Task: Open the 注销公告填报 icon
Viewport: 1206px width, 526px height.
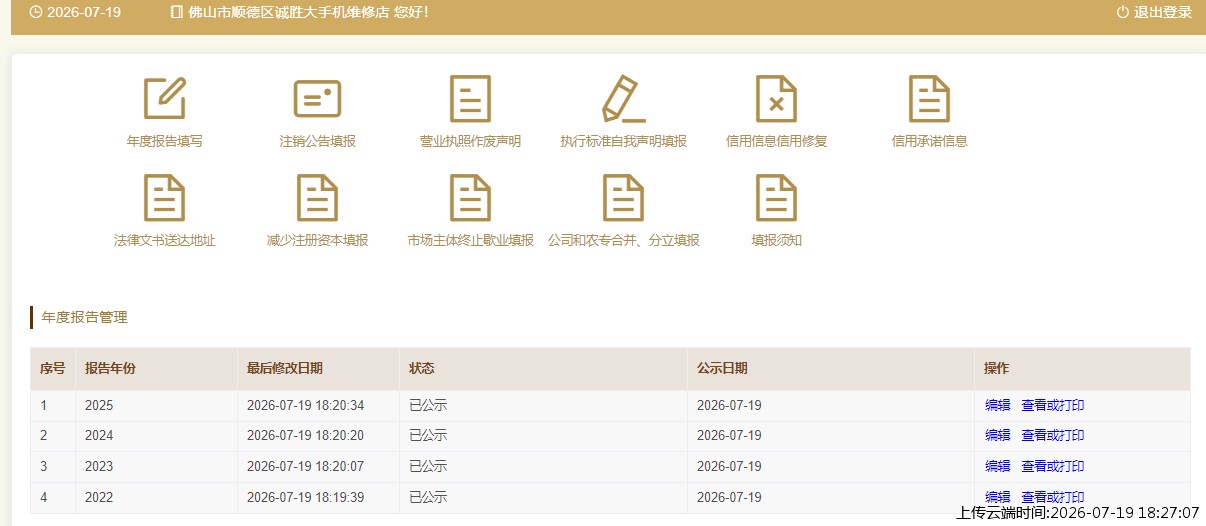Action: pyautogui.click(x=318, y=98)
